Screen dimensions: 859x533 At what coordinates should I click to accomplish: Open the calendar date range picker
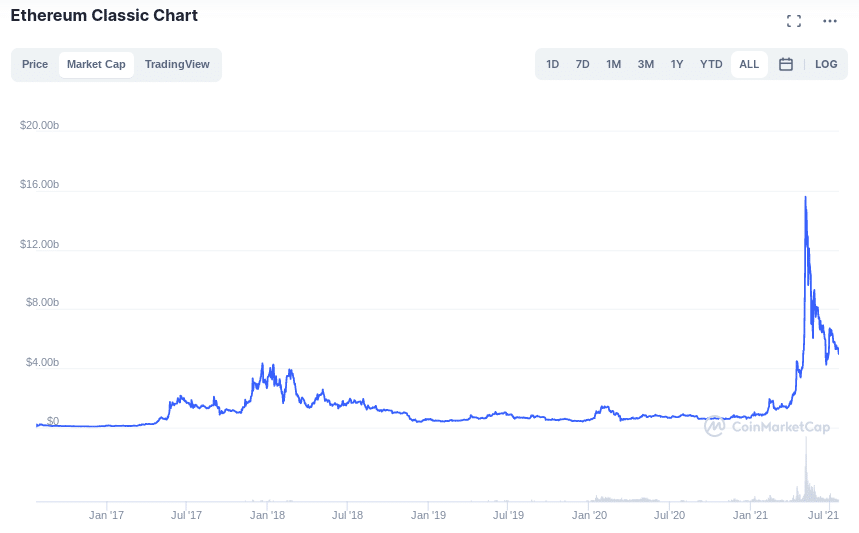point(786,64)
